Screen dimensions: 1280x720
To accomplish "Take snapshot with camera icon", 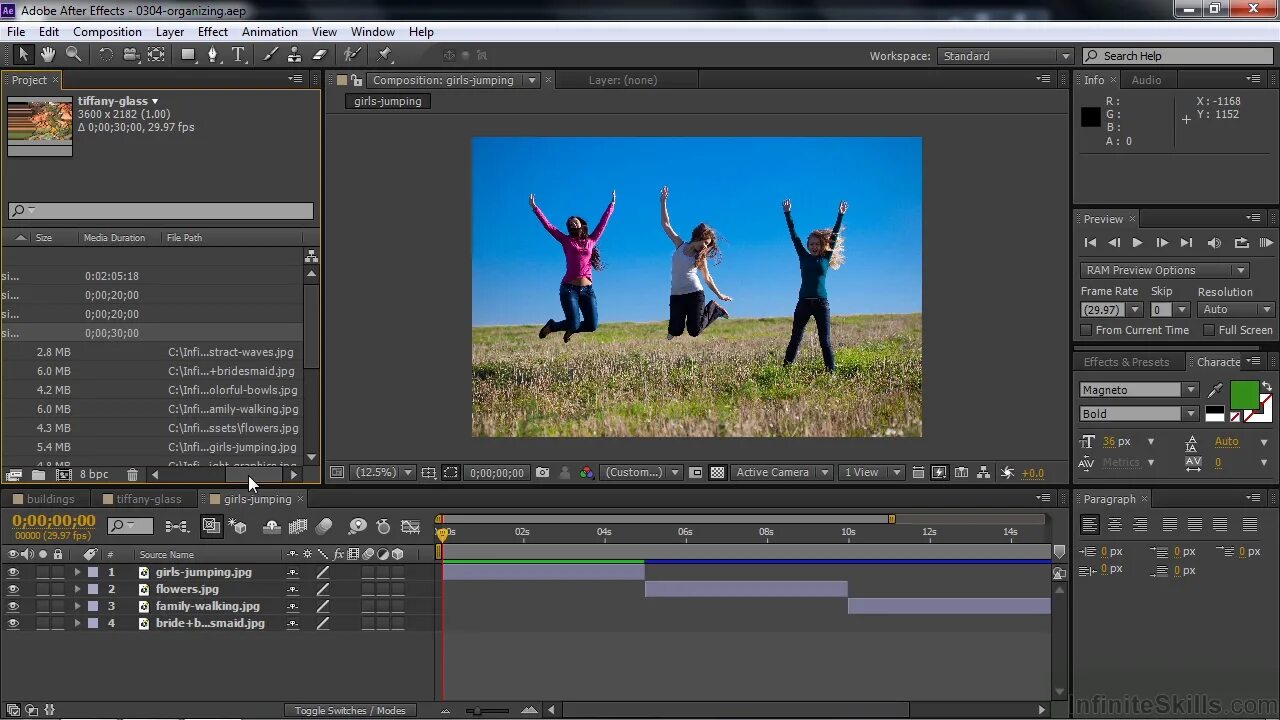I will click(x=542, y=473).
